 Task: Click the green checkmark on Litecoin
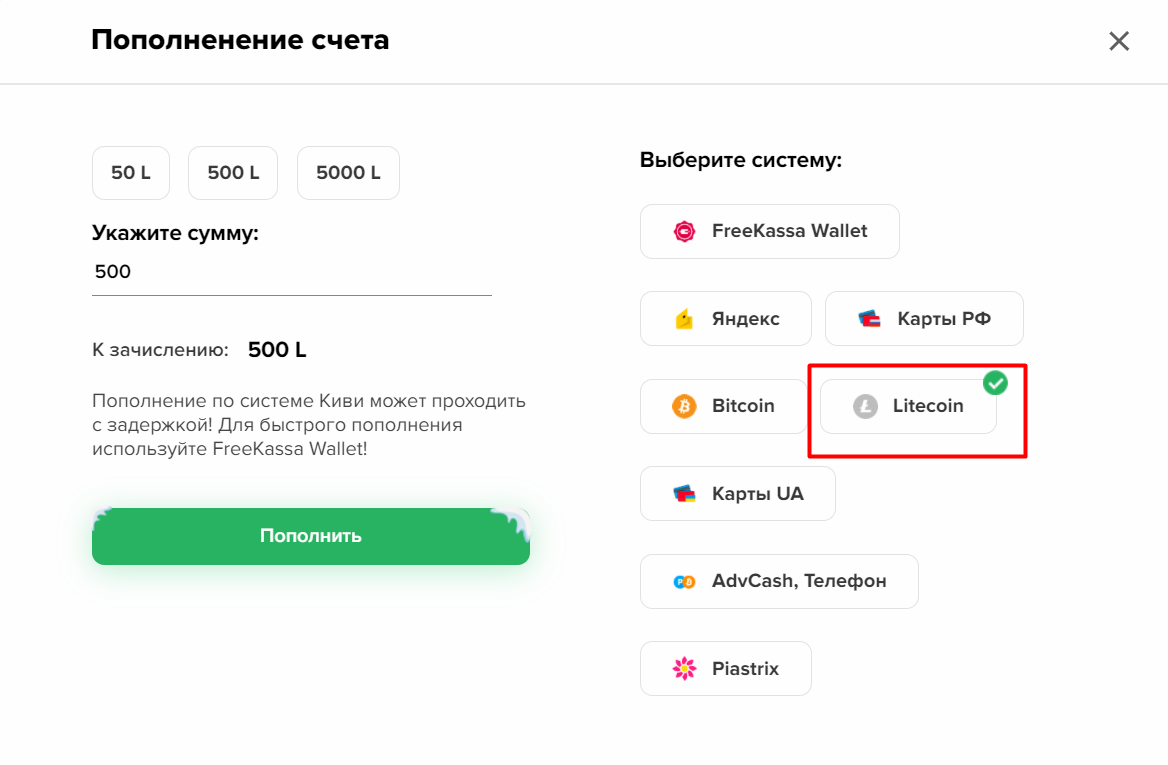click(995, 383)
